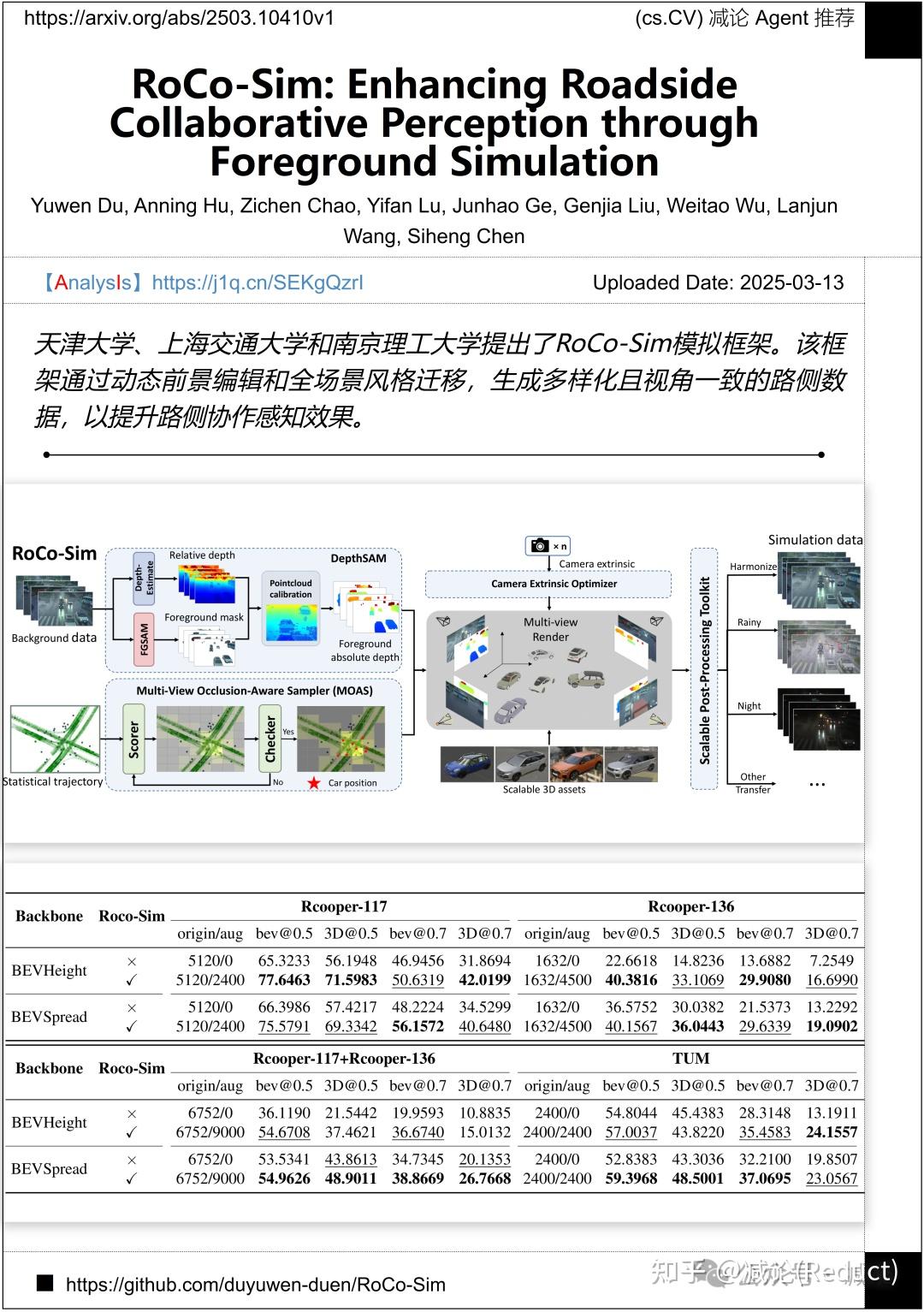
Task: Click the camera ×n icon above Camera Extrinsic Optimizer
Action: tap(548, 545)
